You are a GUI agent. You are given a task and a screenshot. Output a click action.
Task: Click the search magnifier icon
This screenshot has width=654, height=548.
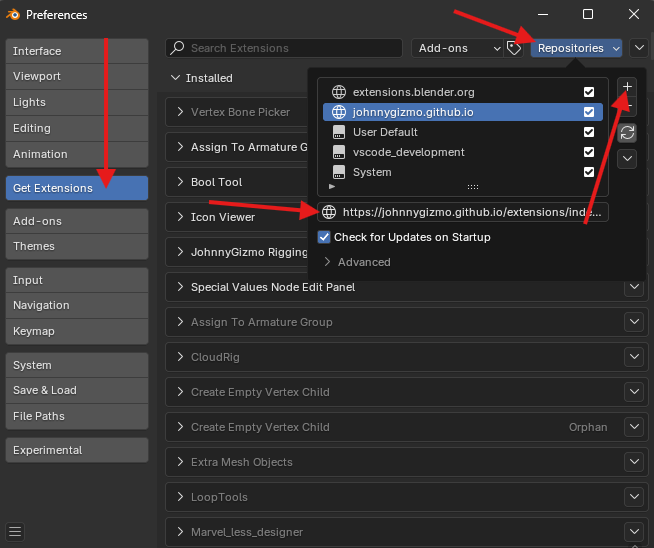pyautogui.click(x=177, y=48)
